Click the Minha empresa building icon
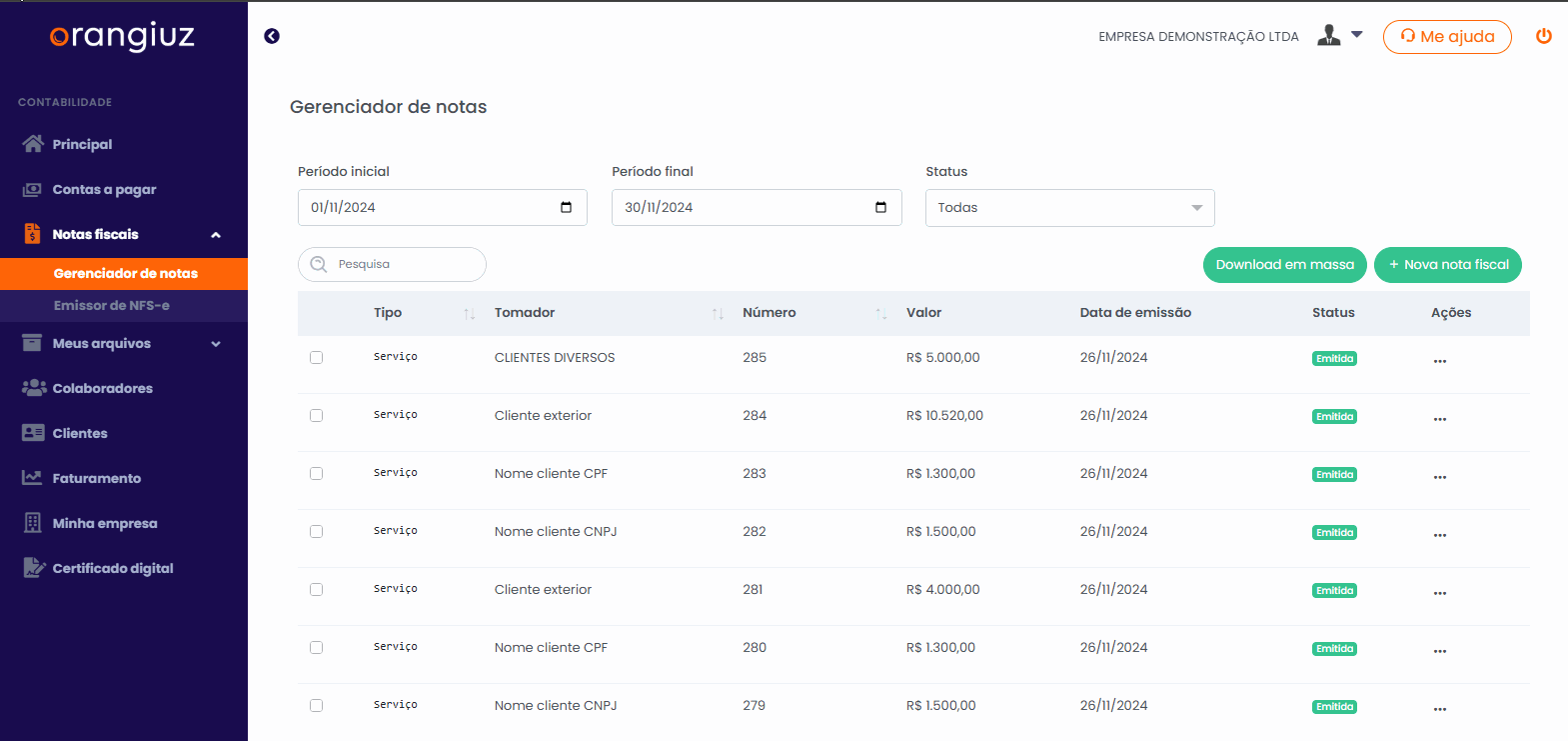This screenshot has width=1568, height=741. pos(33,523)
